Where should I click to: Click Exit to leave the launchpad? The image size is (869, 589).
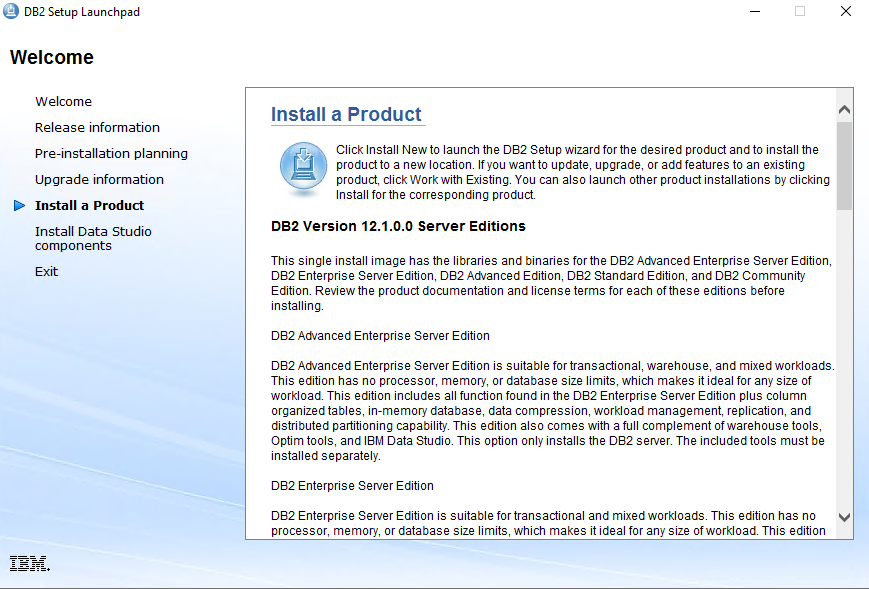pyautogui.click(x=46, y=271)
